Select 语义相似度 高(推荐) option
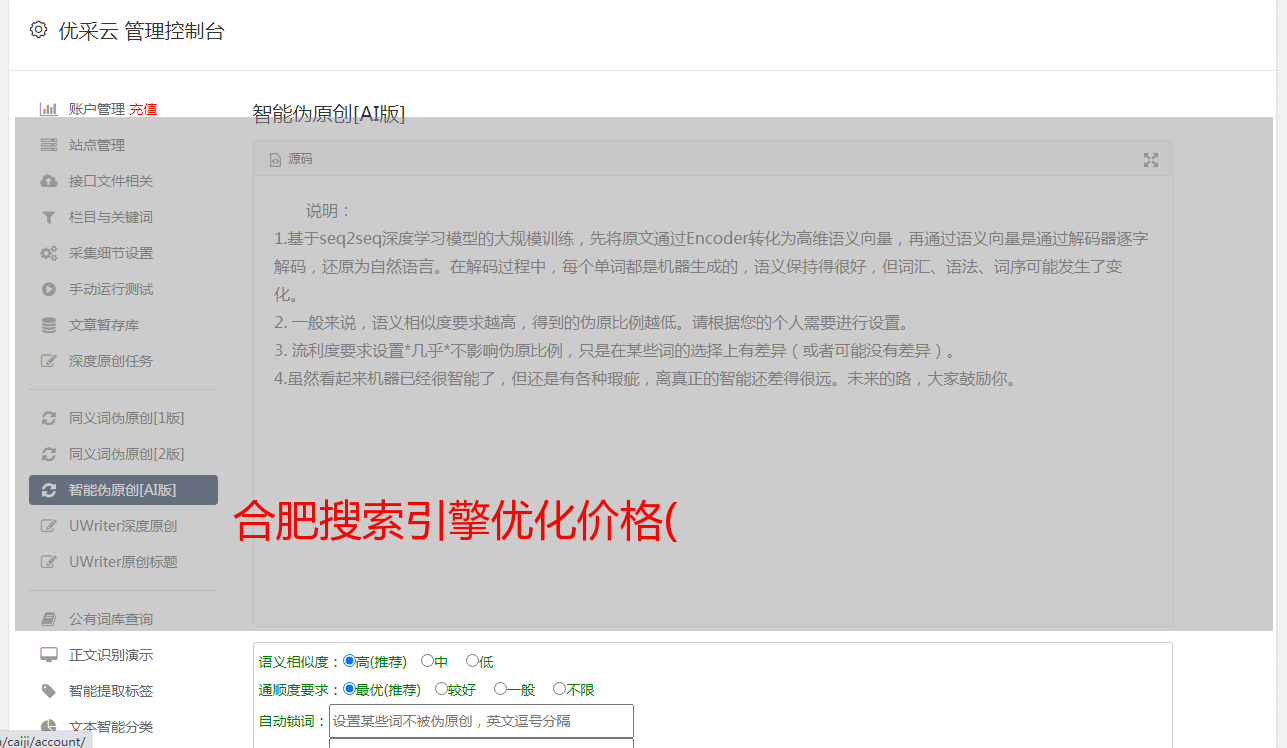 (x=349, y=661)
